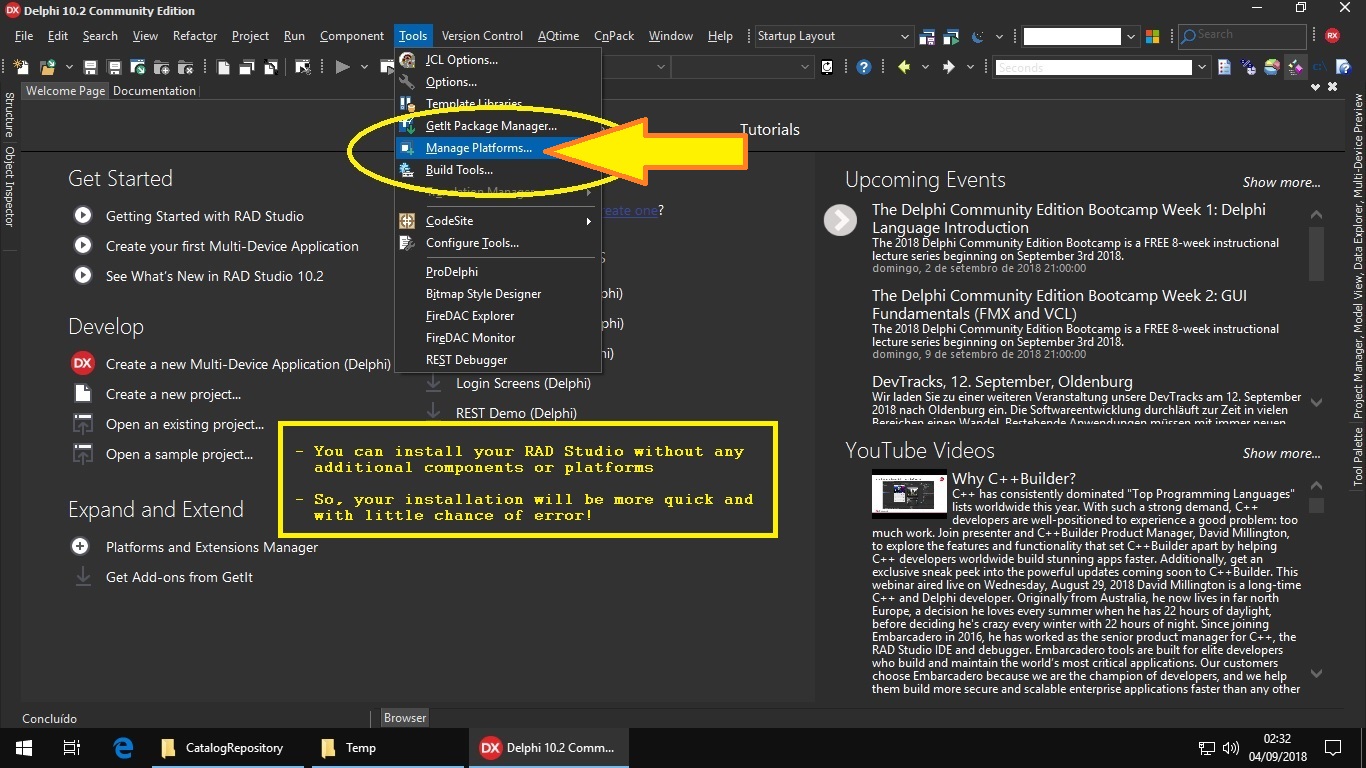
Task: Click the red RX icon in menu bar
Action: (1332, 35)
